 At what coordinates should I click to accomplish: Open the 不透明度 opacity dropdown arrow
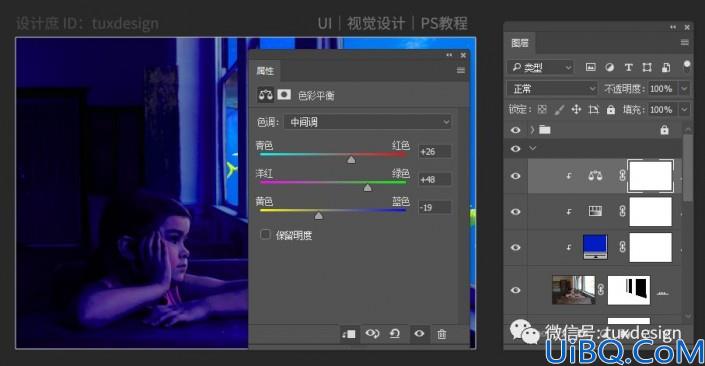684,89
